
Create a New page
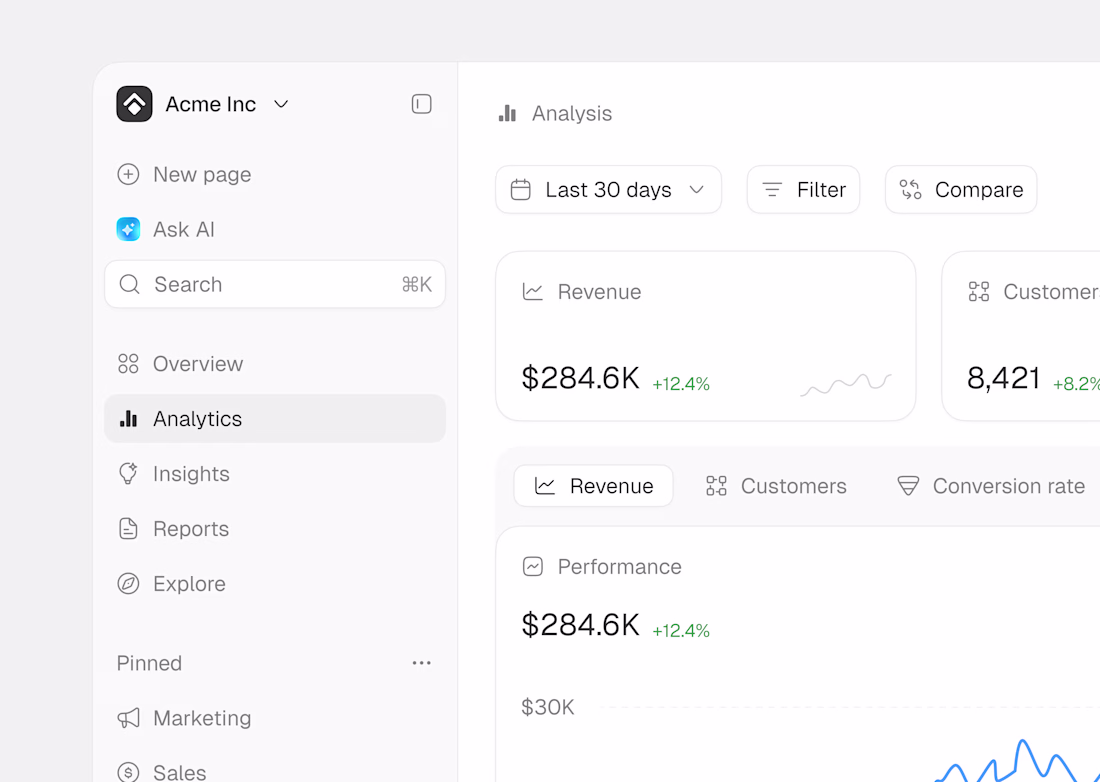point(184,174)
